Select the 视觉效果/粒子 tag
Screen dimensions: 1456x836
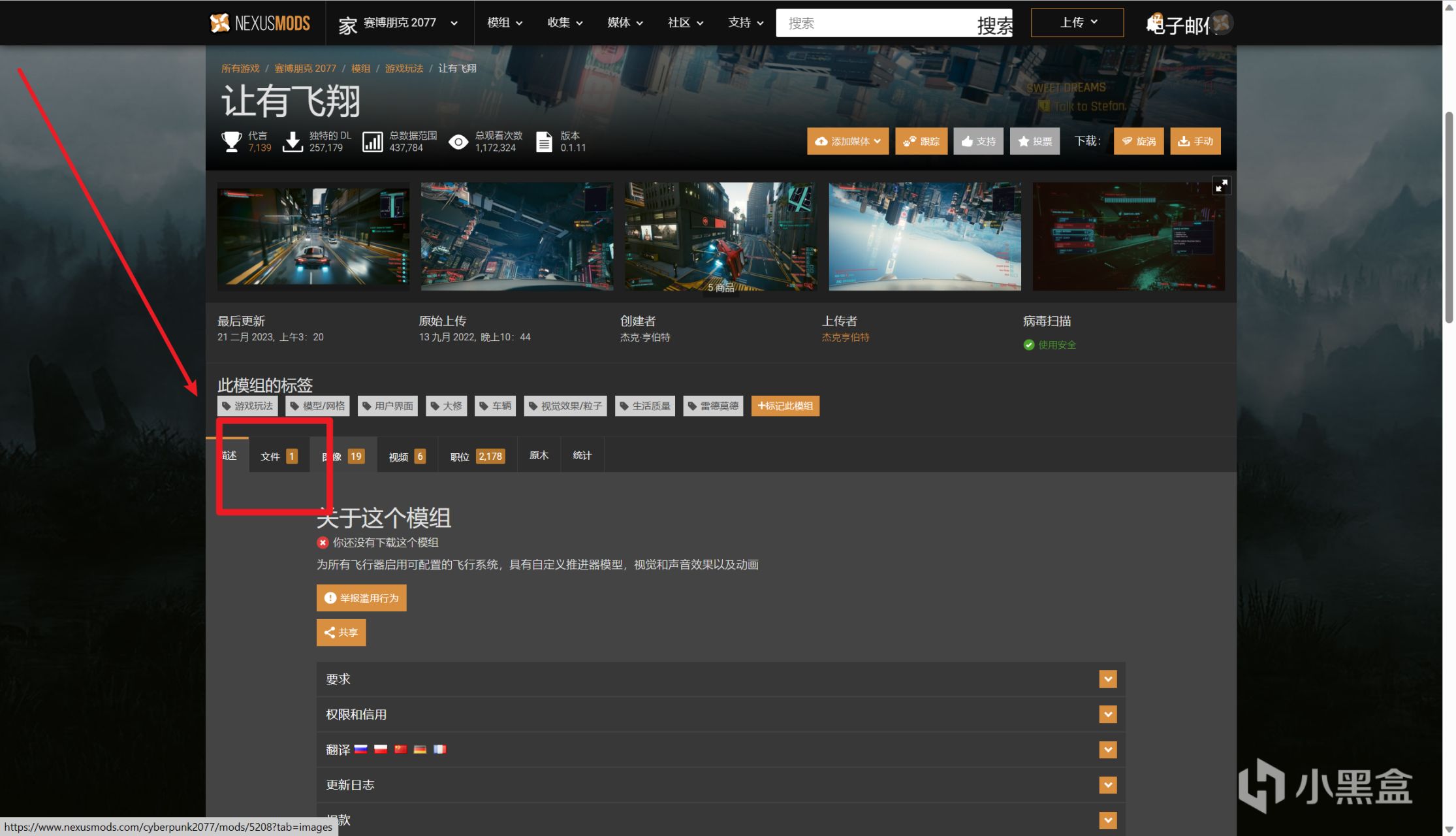click(x=565, y=406)
